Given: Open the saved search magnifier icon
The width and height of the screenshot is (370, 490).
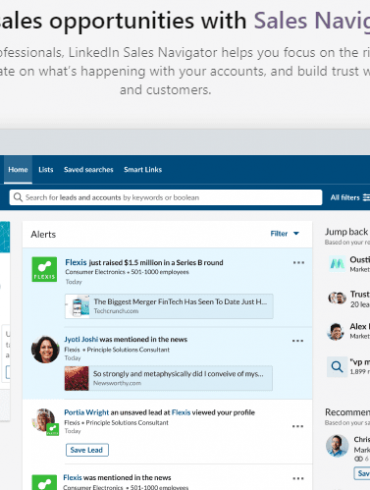Looking at the screenshot, I should click(337, 367).
